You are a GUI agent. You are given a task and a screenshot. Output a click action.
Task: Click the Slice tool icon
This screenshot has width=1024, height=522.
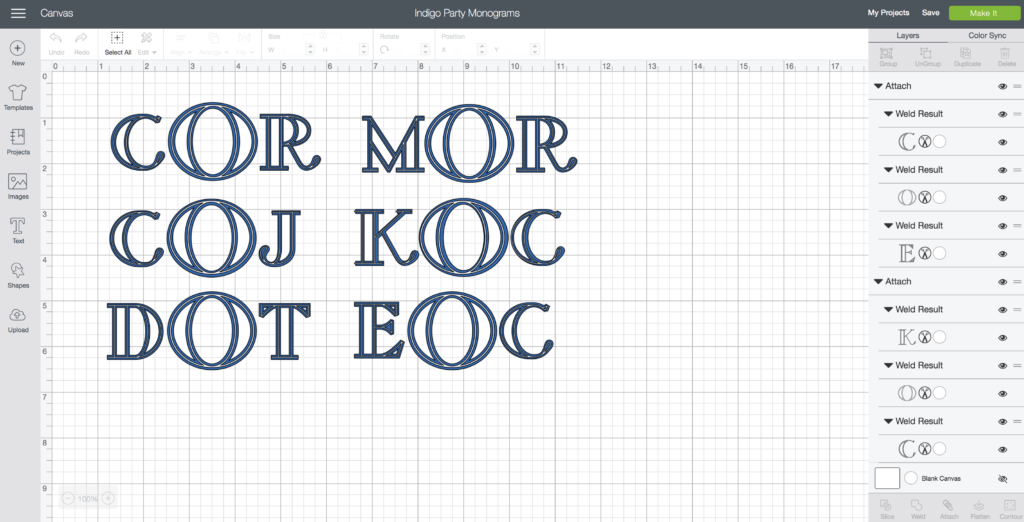tap(886, 505)
